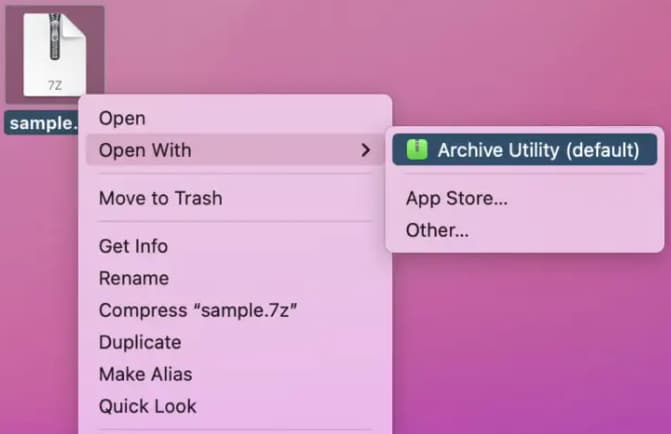The image size is (671, 434).
Task: Expand the Open With submenu chevron
Action: point(365,150)
